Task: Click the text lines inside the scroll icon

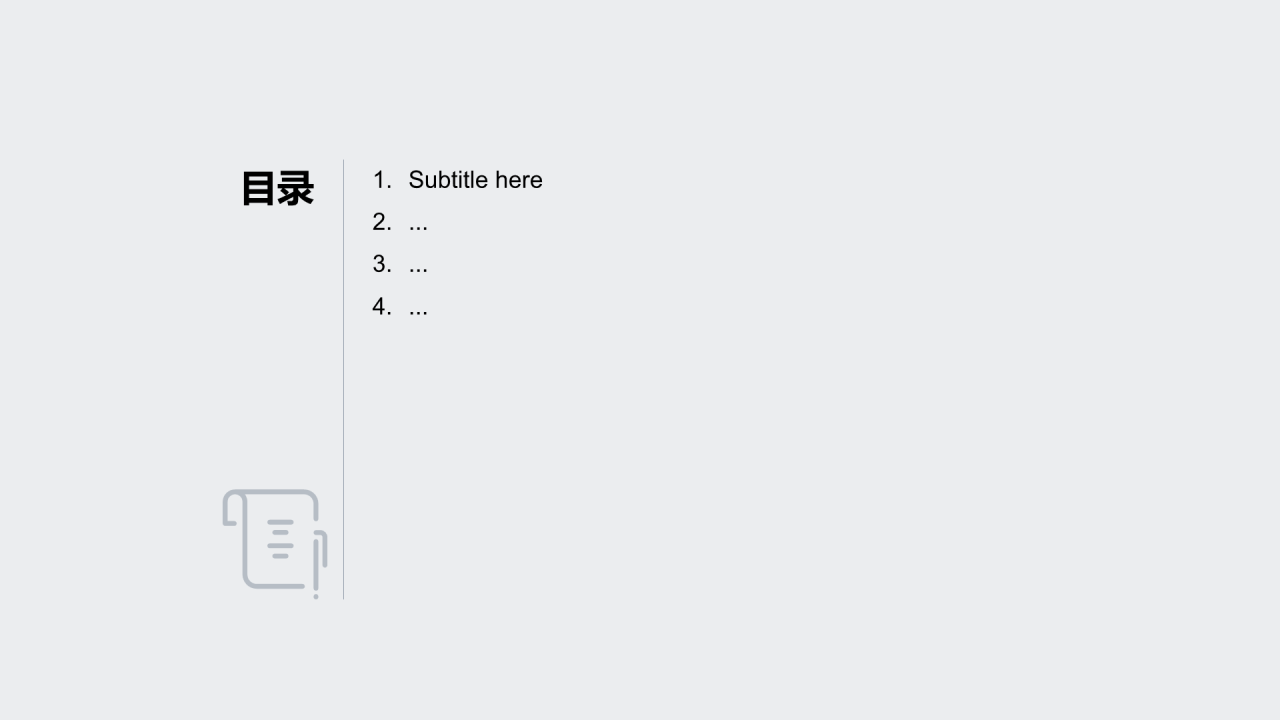Action: tap(281, 539)
